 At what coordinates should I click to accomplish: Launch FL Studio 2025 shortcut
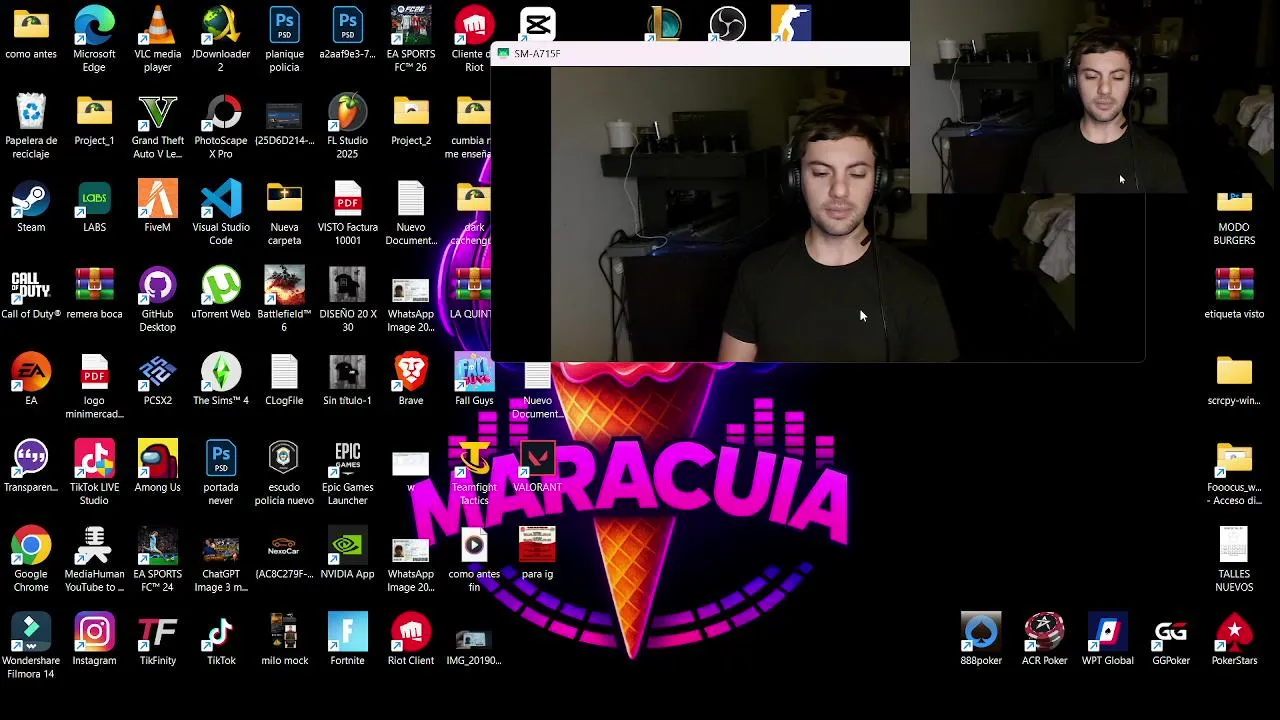348,125
